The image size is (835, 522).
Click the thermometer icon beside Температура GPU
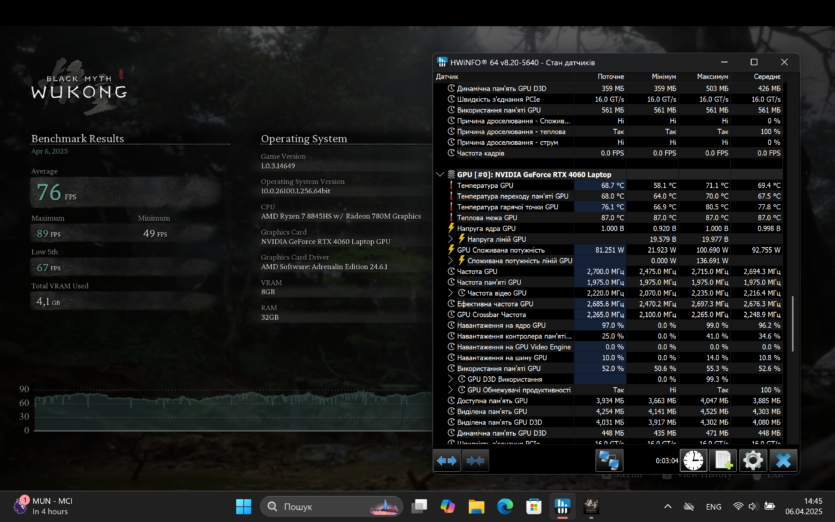(x=451, y=185)
